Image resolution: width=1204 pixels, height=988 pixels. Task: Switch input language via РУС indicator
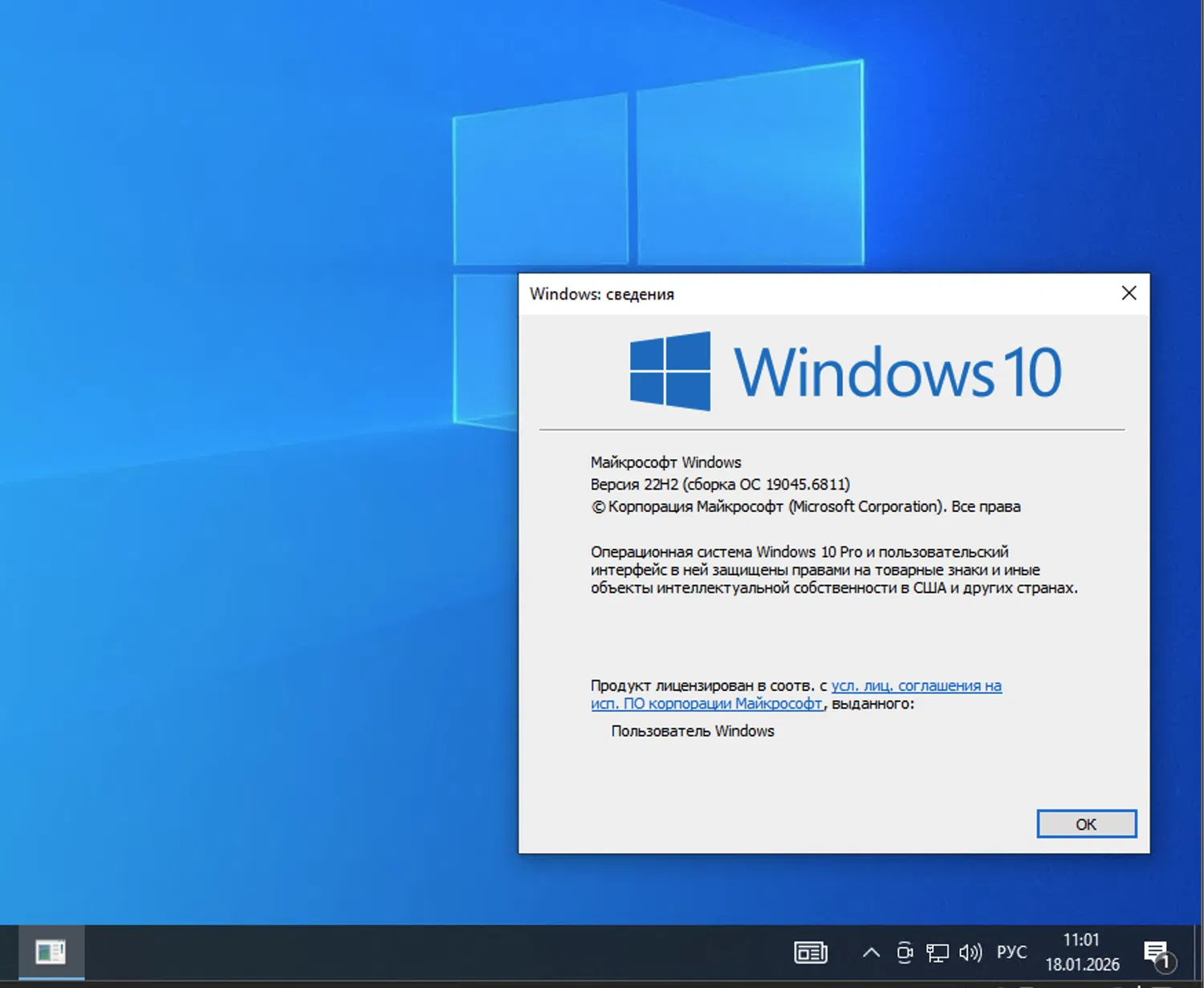pyautogui.click(x=1011, y=951)
